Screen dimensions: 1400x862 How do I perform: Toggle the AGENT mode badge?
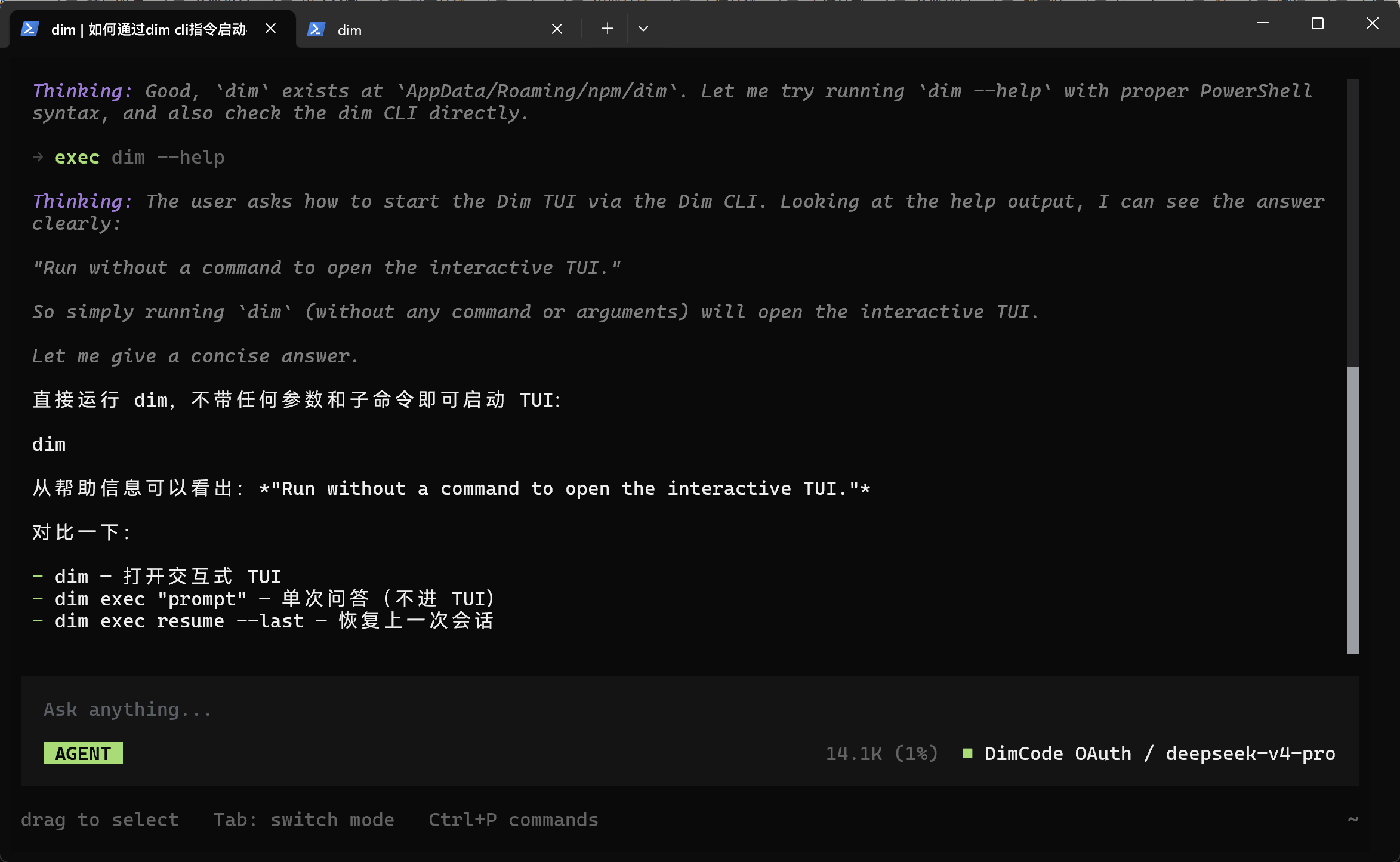83,753
